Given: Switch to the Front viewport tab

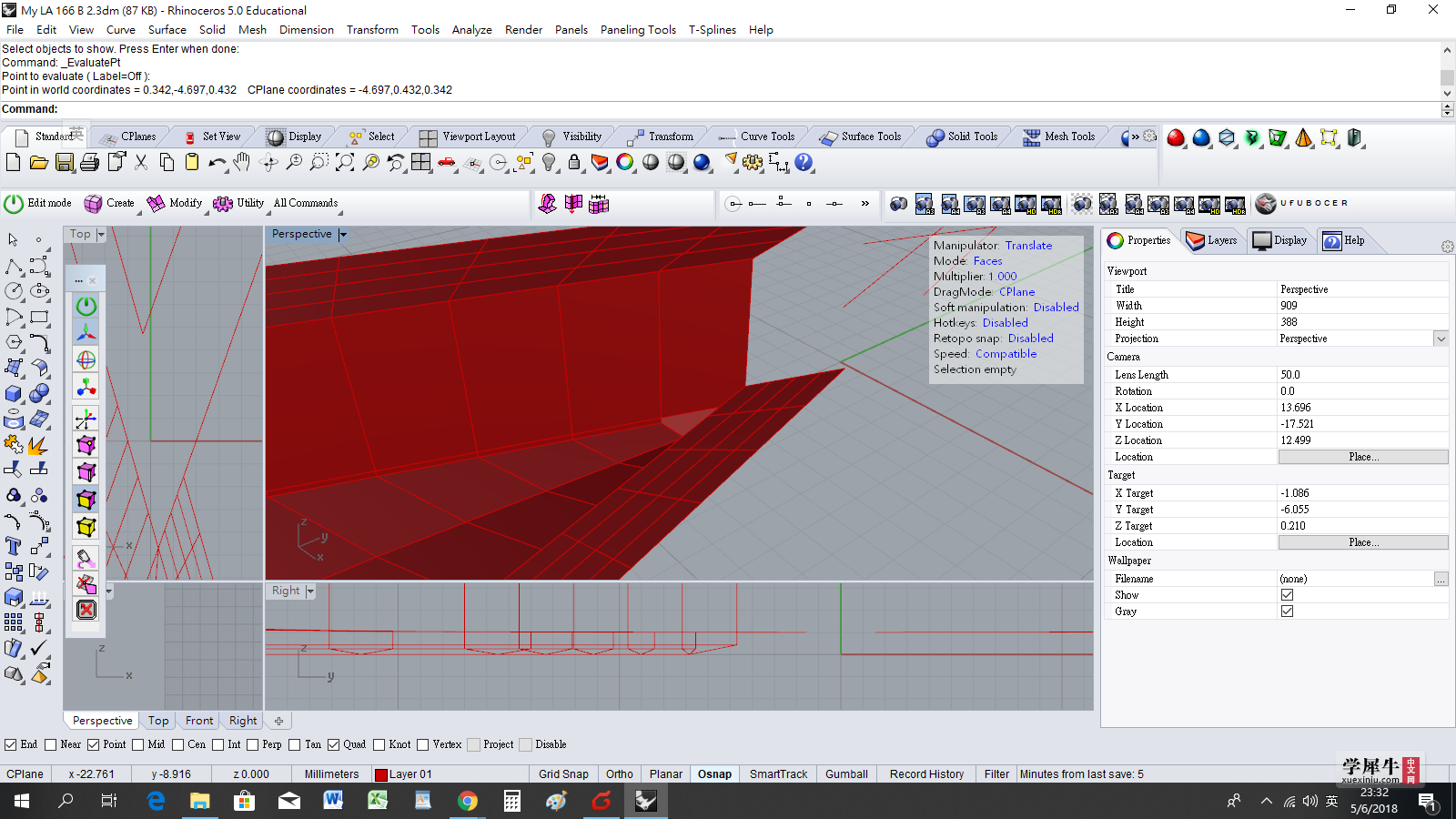Looking at the screenshot, I should click(x=199, y=721).
